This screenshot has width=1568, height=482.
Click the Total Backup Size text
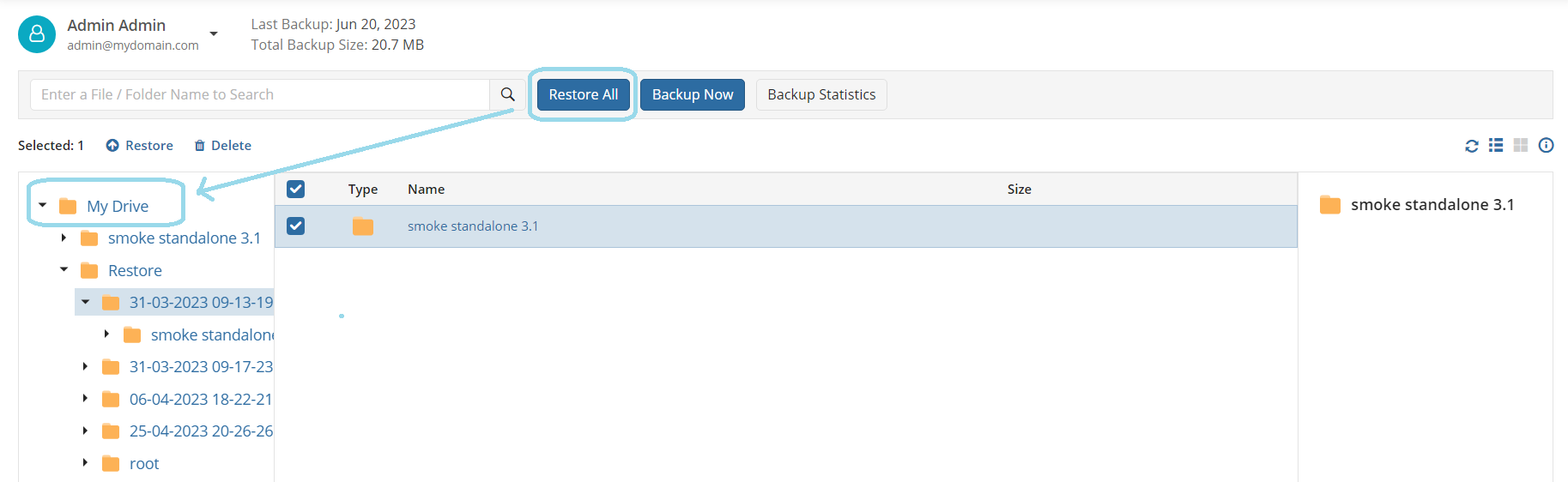tap(337, 45)
